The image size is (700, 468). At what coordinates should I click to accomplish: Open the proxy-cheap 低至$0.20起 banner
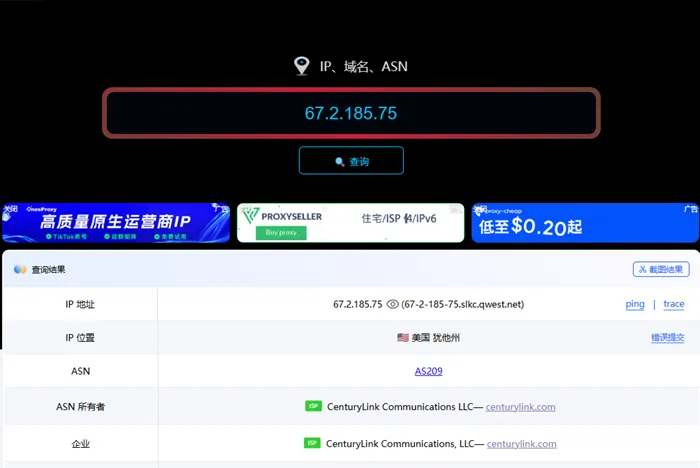point(585,223)
